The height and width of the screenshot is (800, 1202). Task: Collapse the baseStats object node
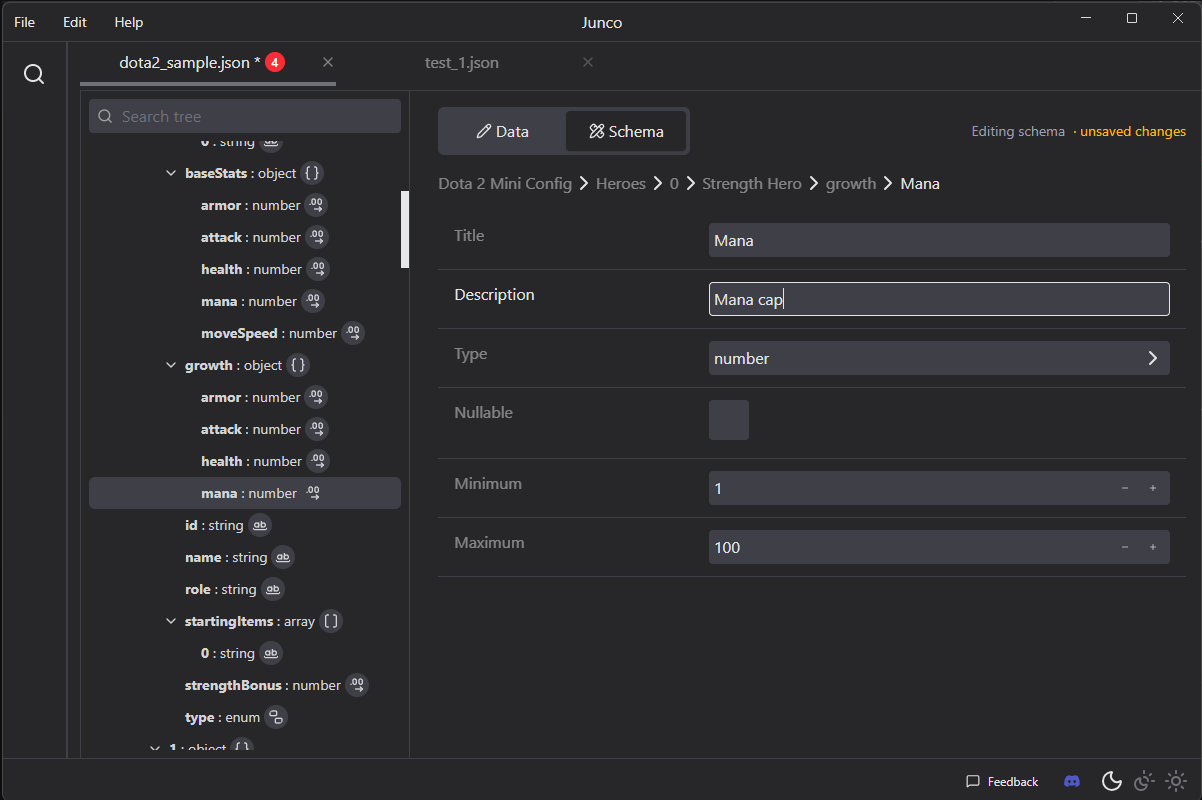pos(171,173)
